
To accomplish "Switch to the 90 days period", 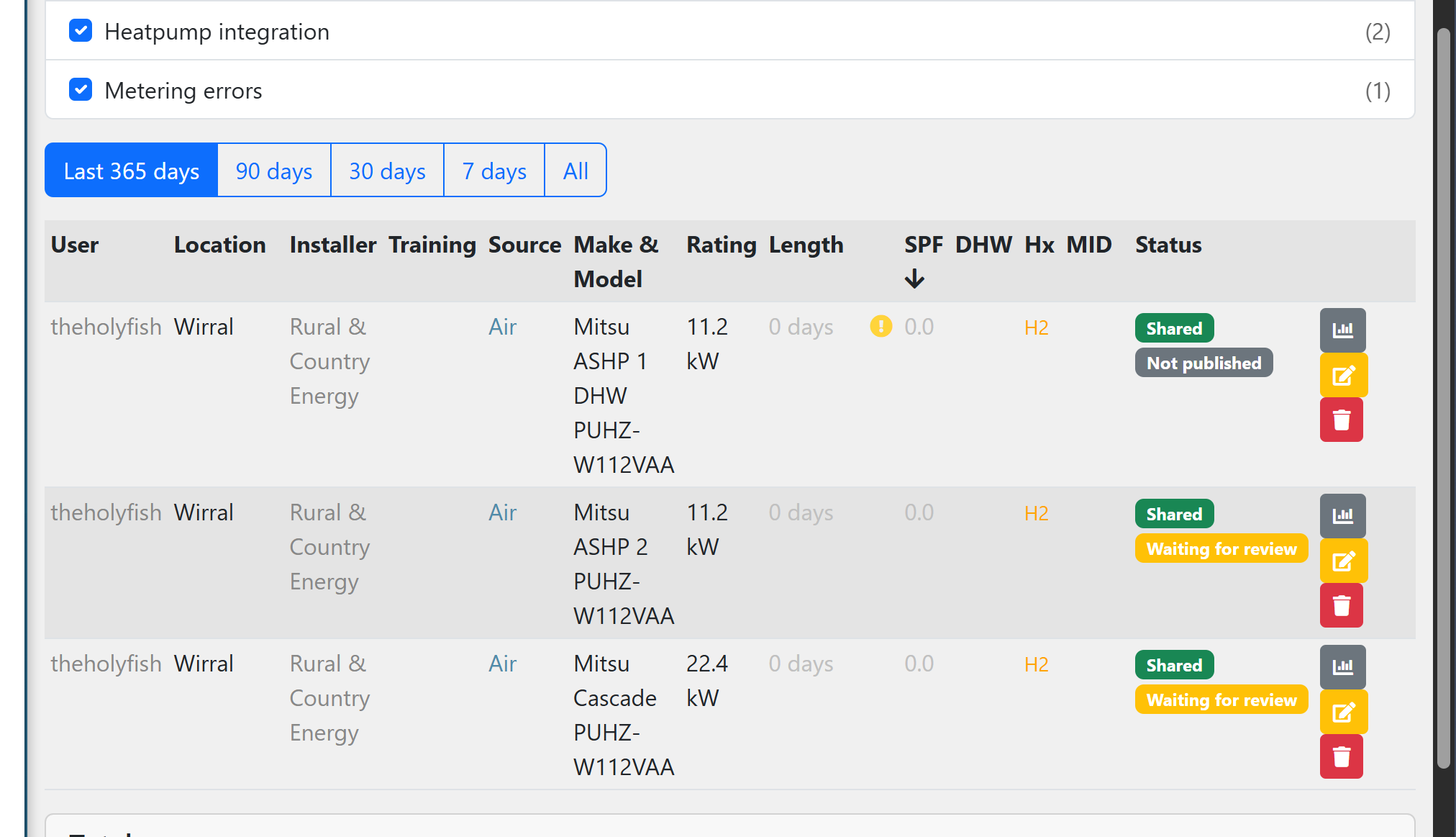I will (273, 171).
